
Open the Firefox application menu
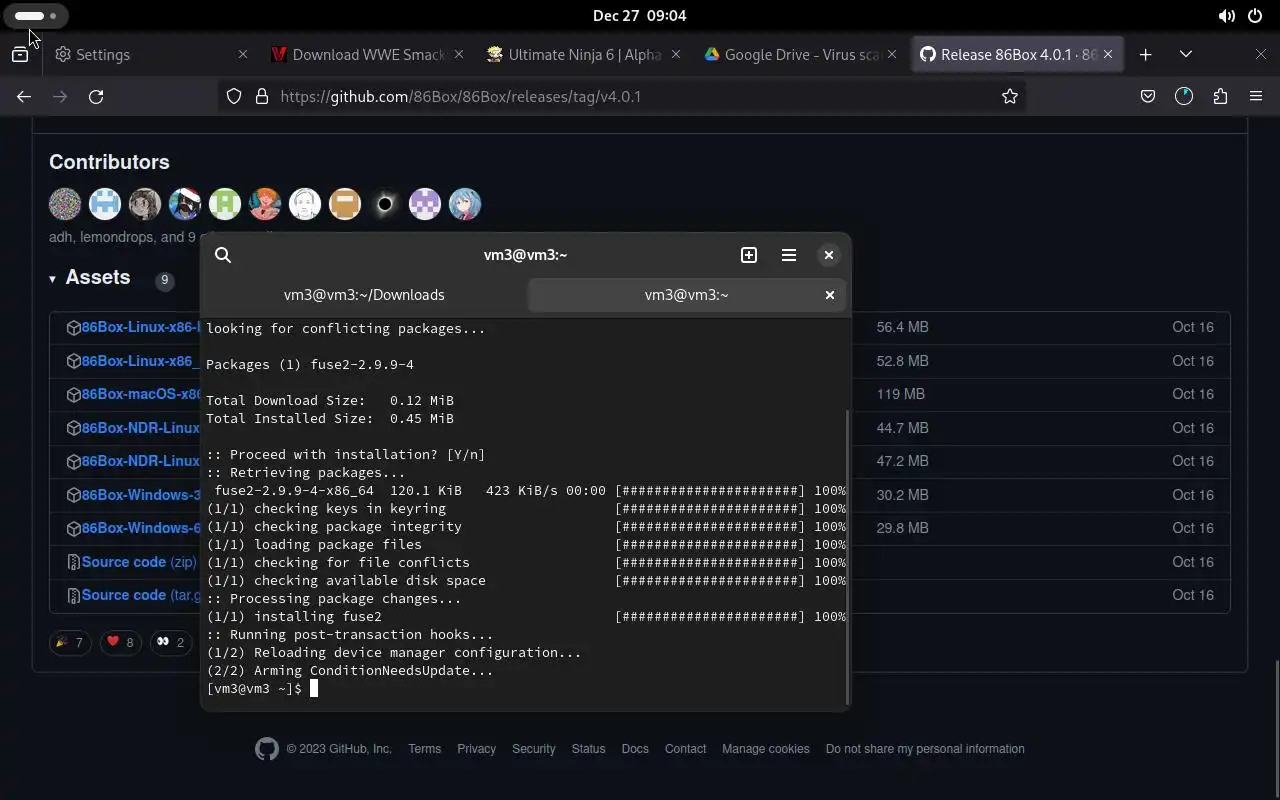point(1256,97)
